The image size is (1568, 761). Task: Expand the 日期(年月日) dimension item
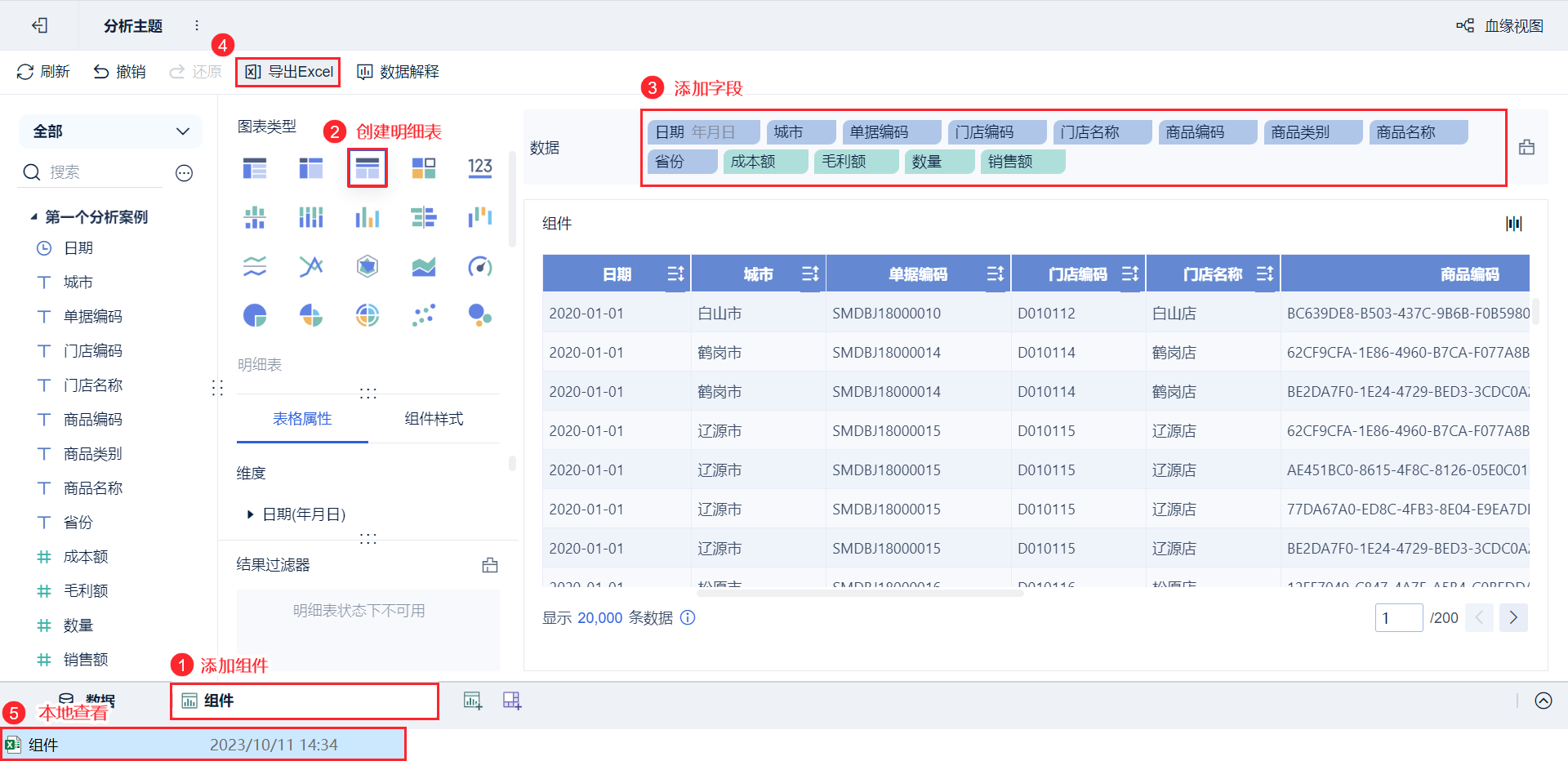point(250,514)
